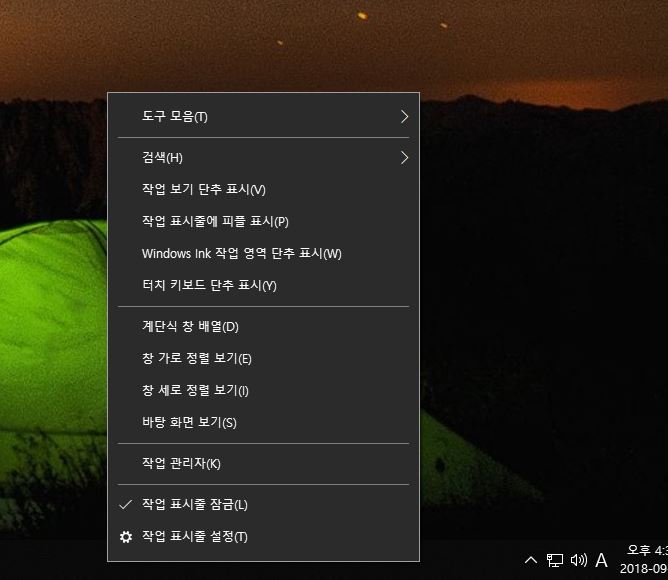This screenshot has height=580, width=668.
Task: Open the network status tray icon
Action: (x=555, y=560)
